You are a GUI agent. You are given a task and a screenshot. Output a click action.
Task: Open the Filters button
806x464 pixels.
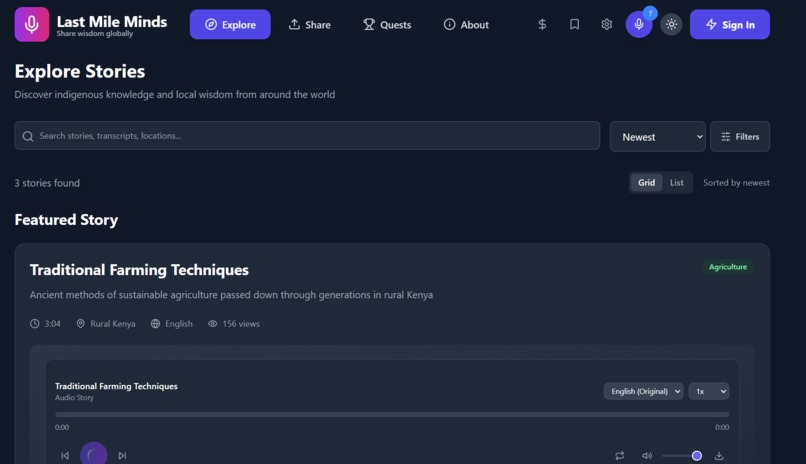740,137
